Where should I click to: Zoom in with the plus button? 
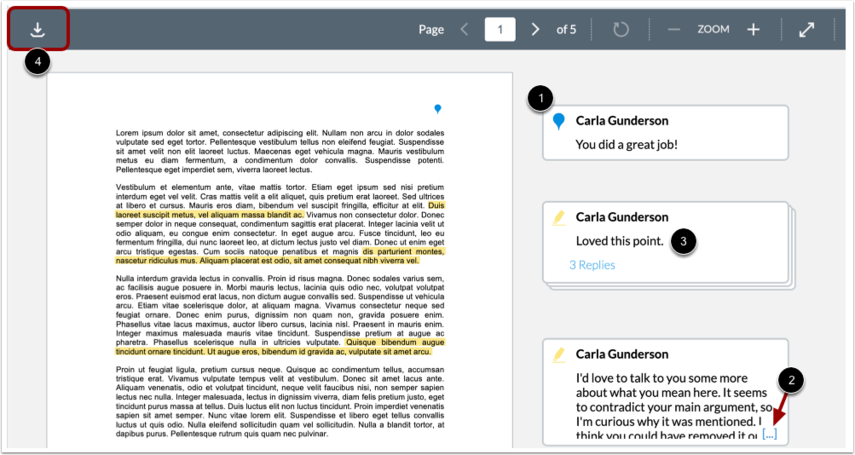click(753, 29)
